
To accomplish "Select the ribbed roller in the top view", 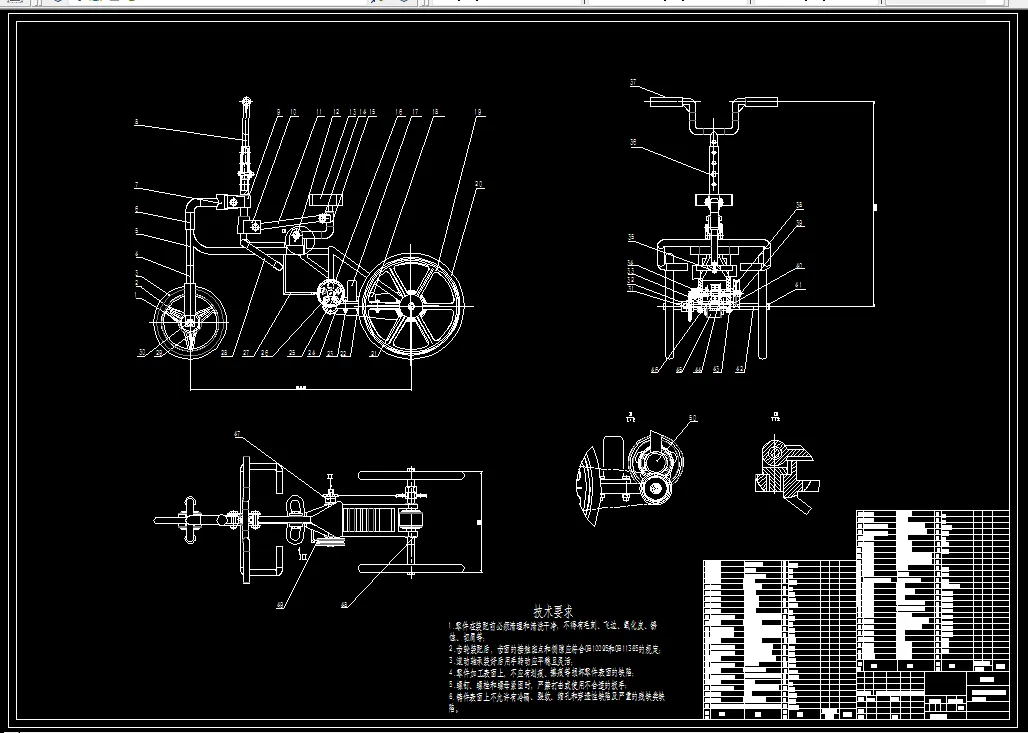I will 368,521.
